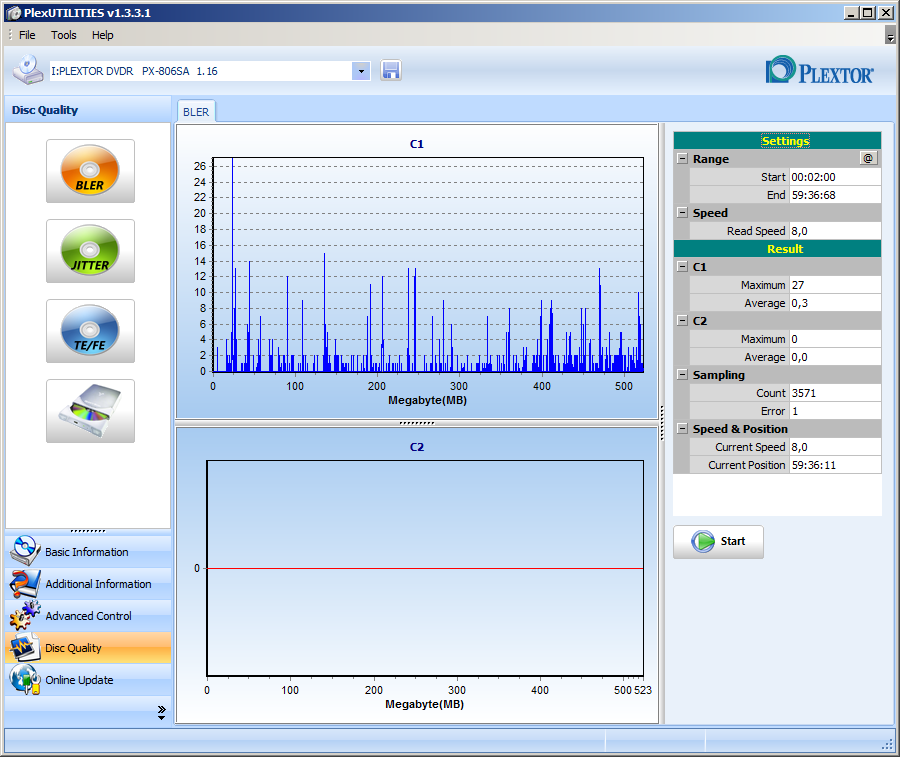Click the drive icon beside drive selector
Screen dimensions: 900x757
click(x=28, y=70)
